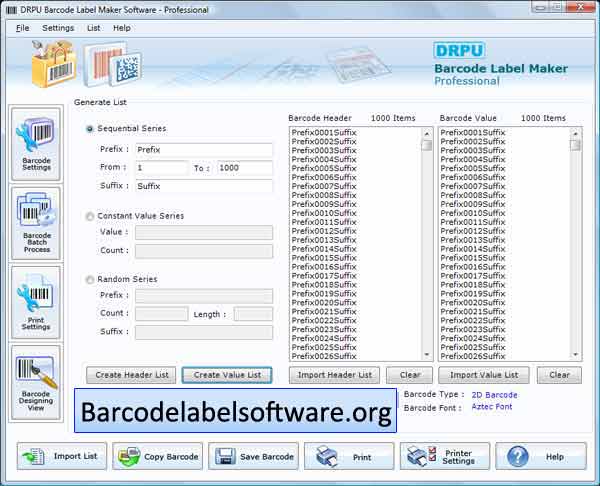This screenshot has height=486, width=600.
Task: Open the Barcode Settings panel
Action: click(36, 144)
